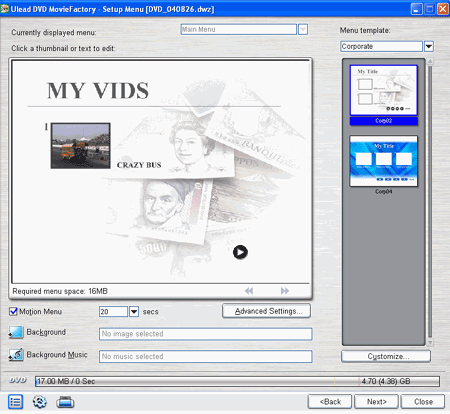
Task: Expand the Menu template dropdown arrow
Action: [x=429, y=46]
